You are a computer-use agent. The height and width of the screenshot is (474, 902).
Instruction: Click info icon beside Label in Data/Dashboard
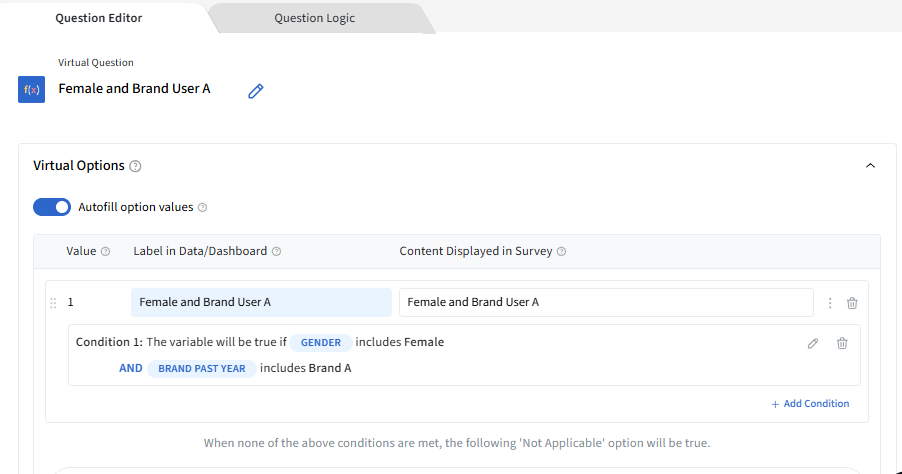pos(277,252)
